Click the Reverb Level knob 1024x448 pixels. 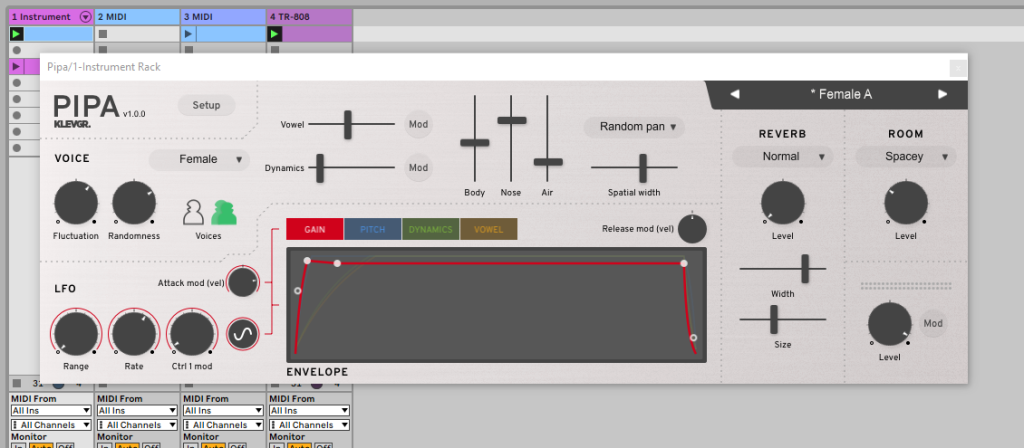pyautogui.click(x=781, y=204)
